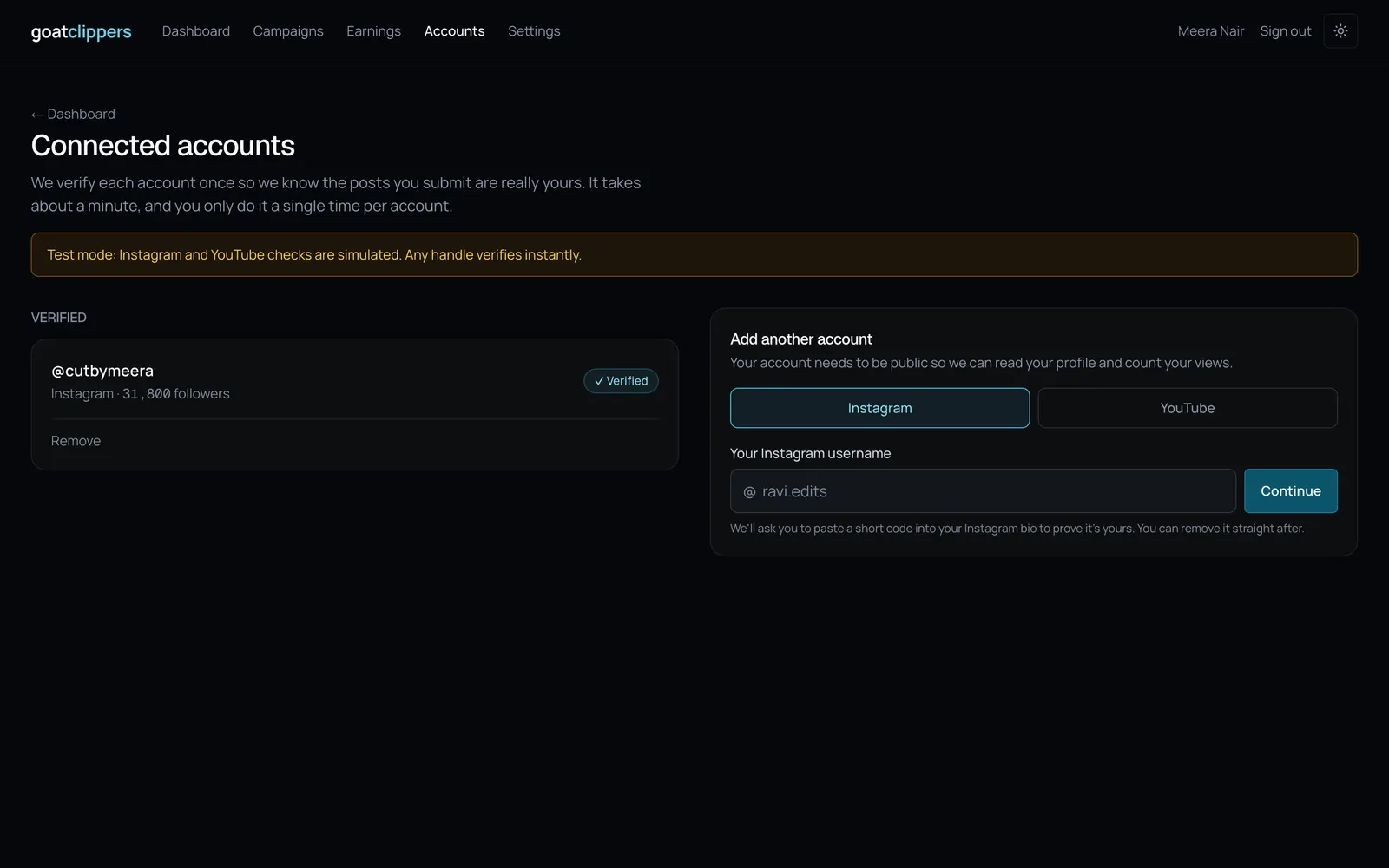Switch platform to YouTube

pos(1187,408)
